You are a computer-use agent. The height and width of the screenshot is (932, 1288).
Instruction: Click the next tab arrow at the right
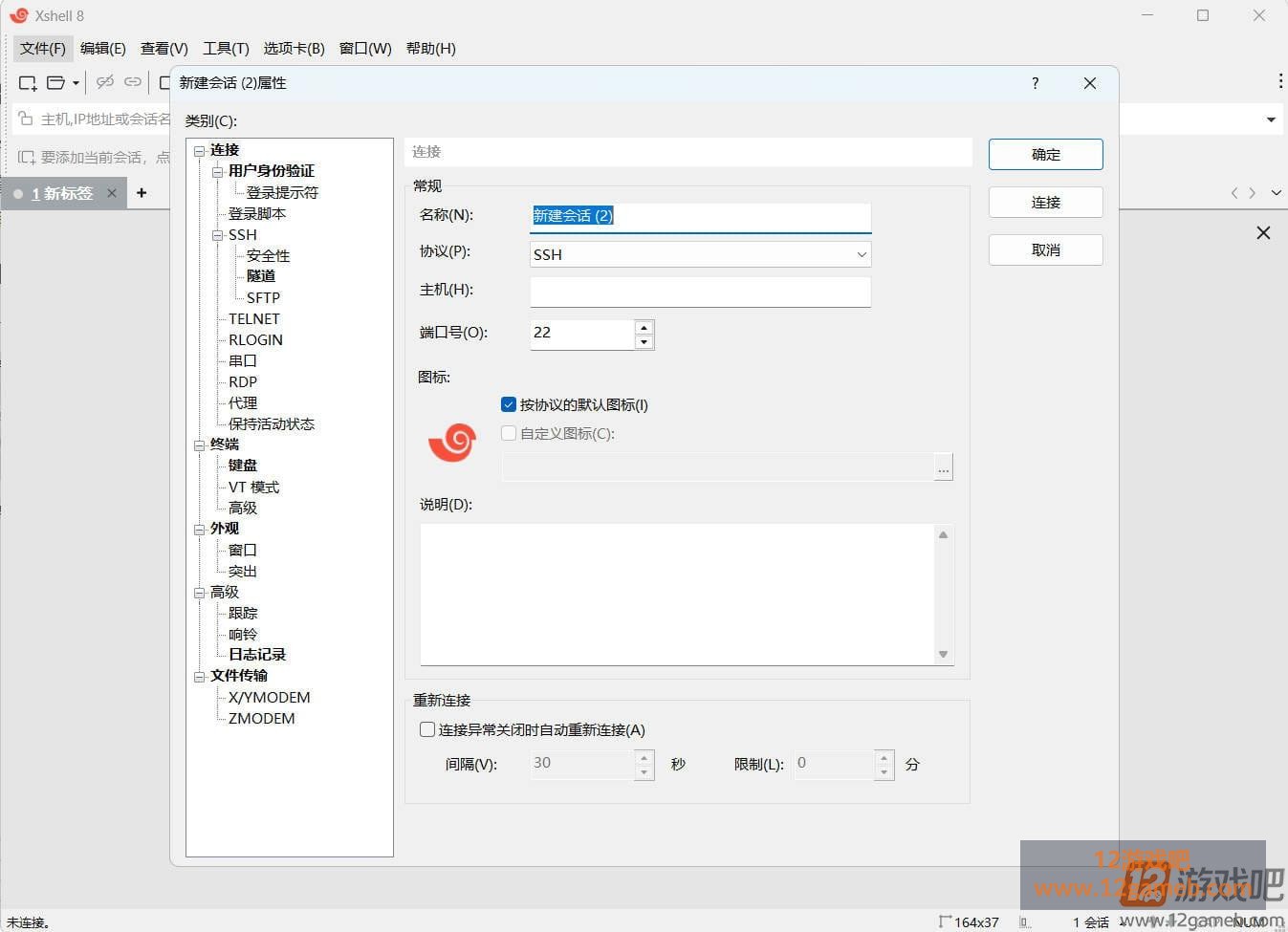[1252, 193]
